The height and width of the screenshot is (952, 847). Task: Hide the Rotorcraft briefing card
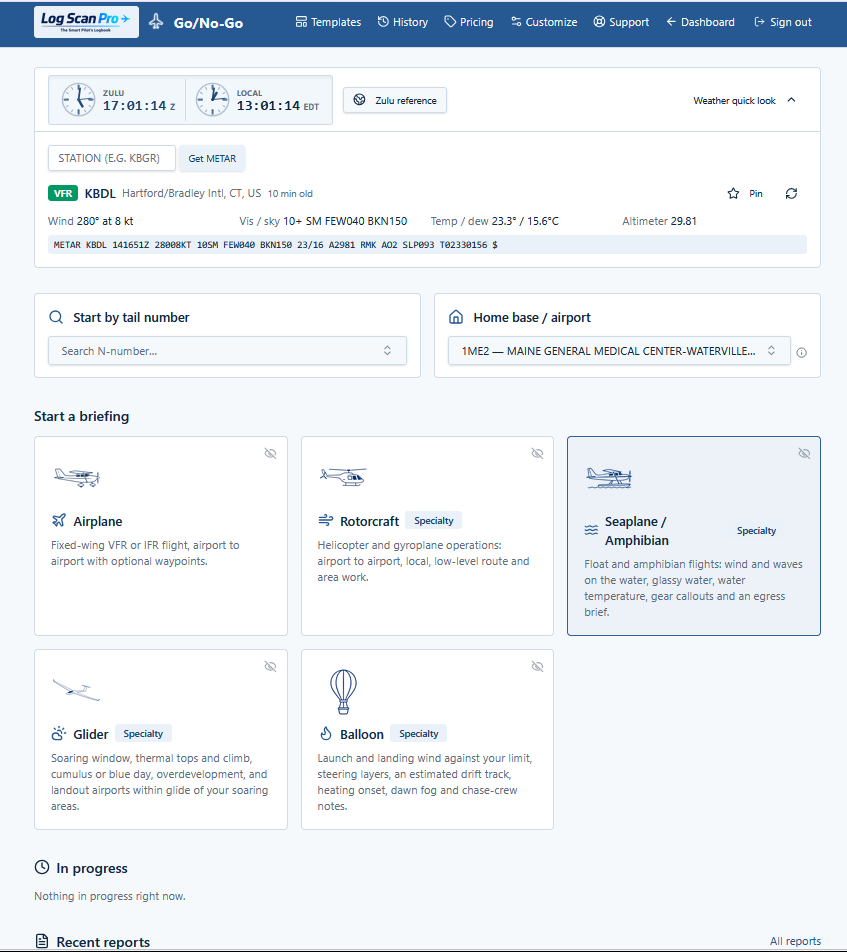pos(537,454)
